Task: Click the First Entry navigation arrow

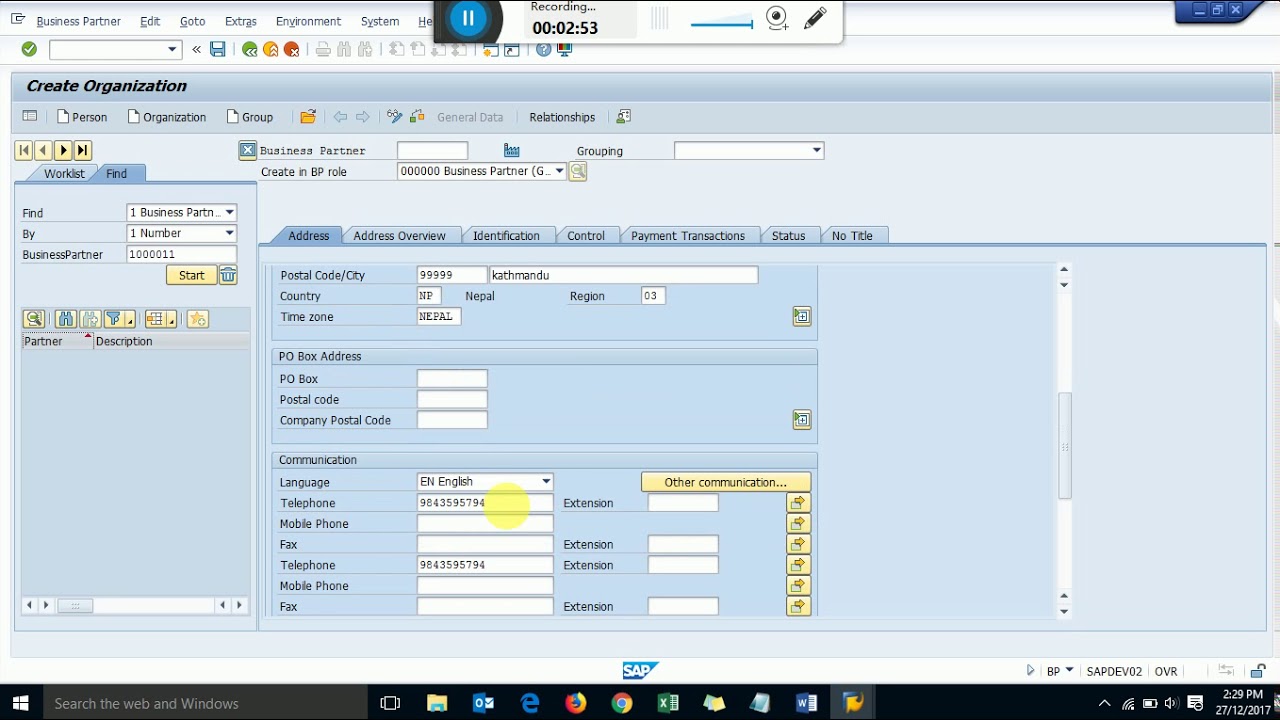Action: pyautogui.click(x=23, y=150)
